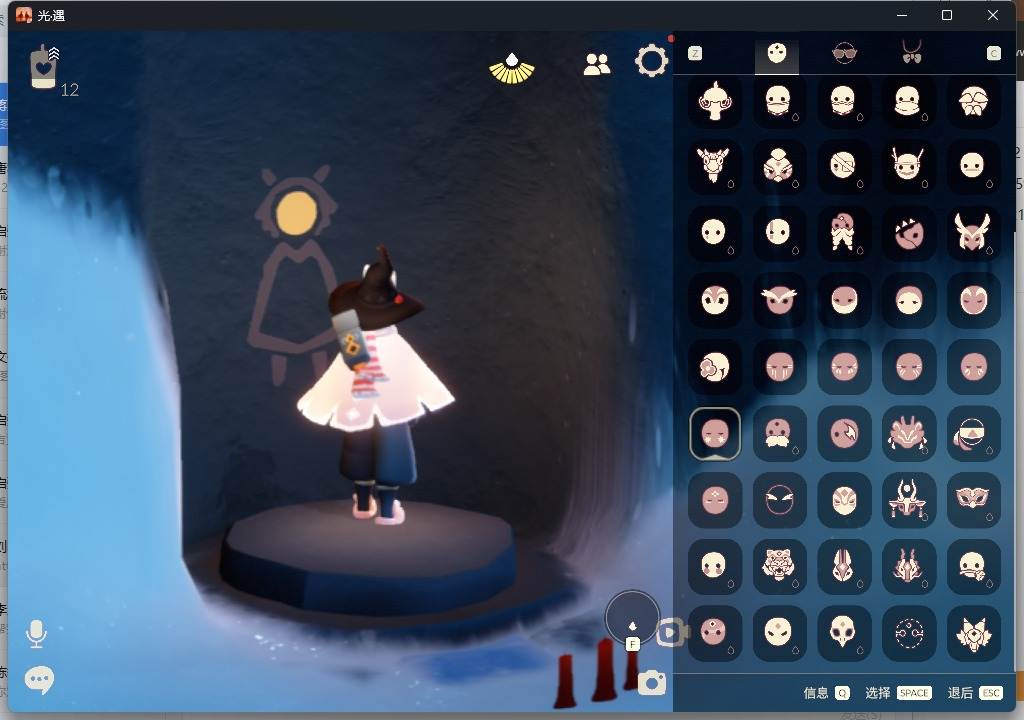The width and height of the screenshot is (1024, 720).
Task: Toggle the microphone on or off
Action: coord(37,633)
